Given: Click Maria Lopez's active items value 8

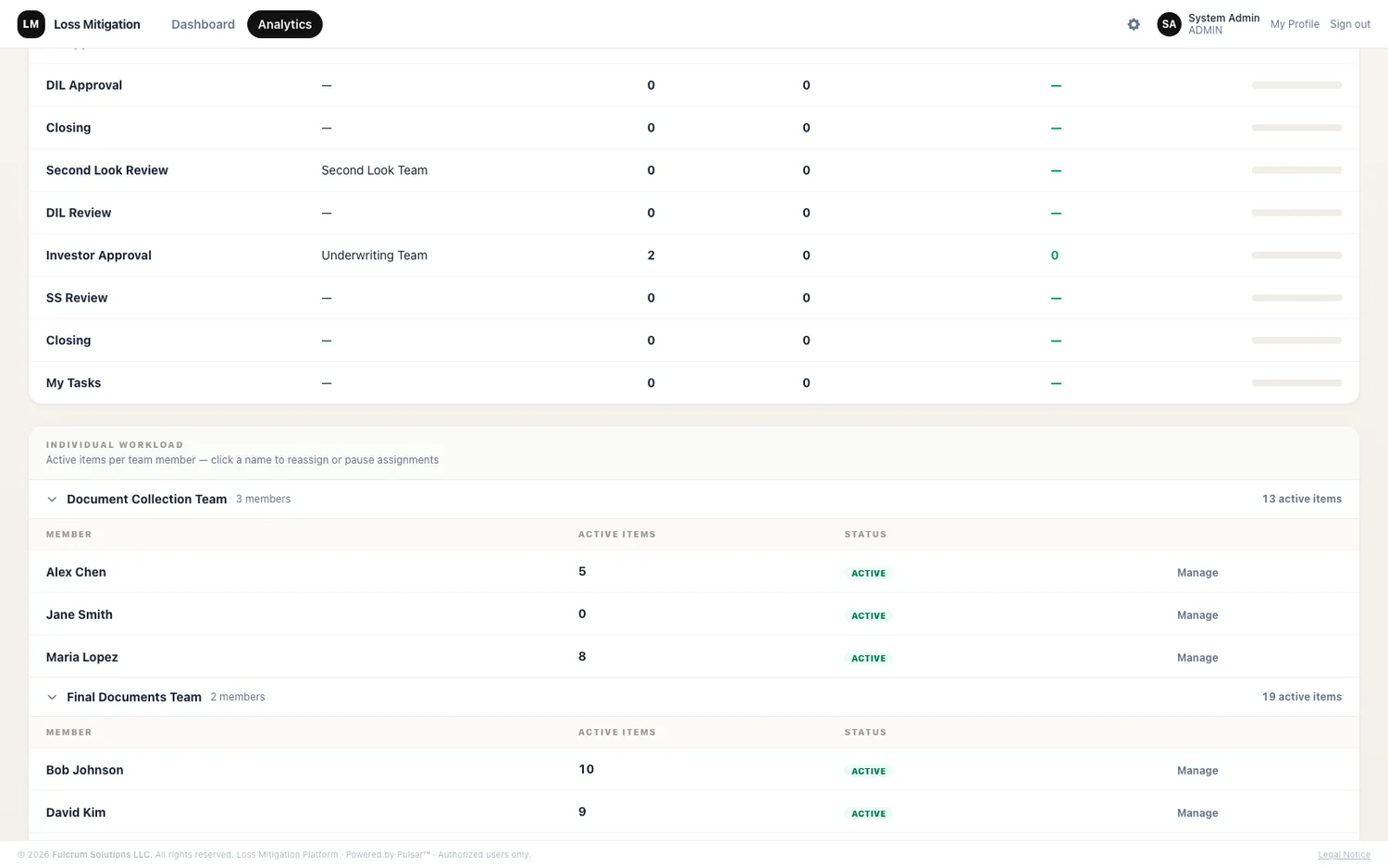Looking at the screenshot, I should tap(582, 656).
